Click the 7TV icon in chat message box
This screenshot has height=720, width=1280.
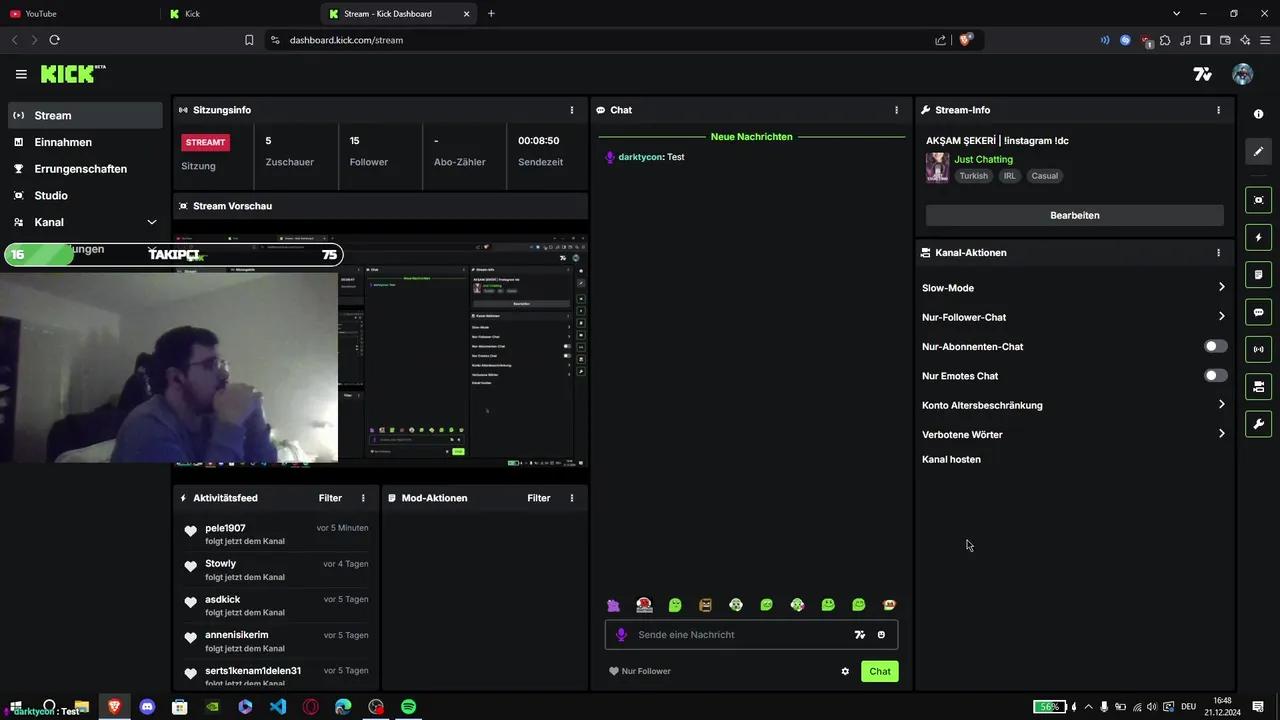pyautogui.click(x=859, y=635)
